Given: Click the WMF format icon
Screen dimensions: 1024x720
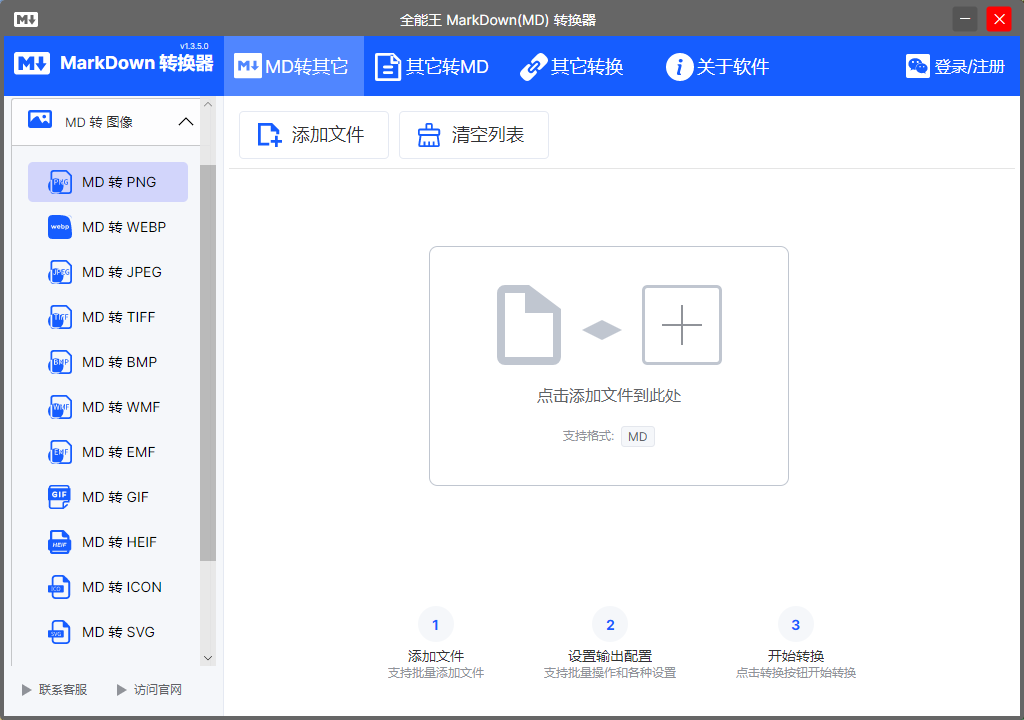Looking at the screenshot, I should (x=60, y=408).
